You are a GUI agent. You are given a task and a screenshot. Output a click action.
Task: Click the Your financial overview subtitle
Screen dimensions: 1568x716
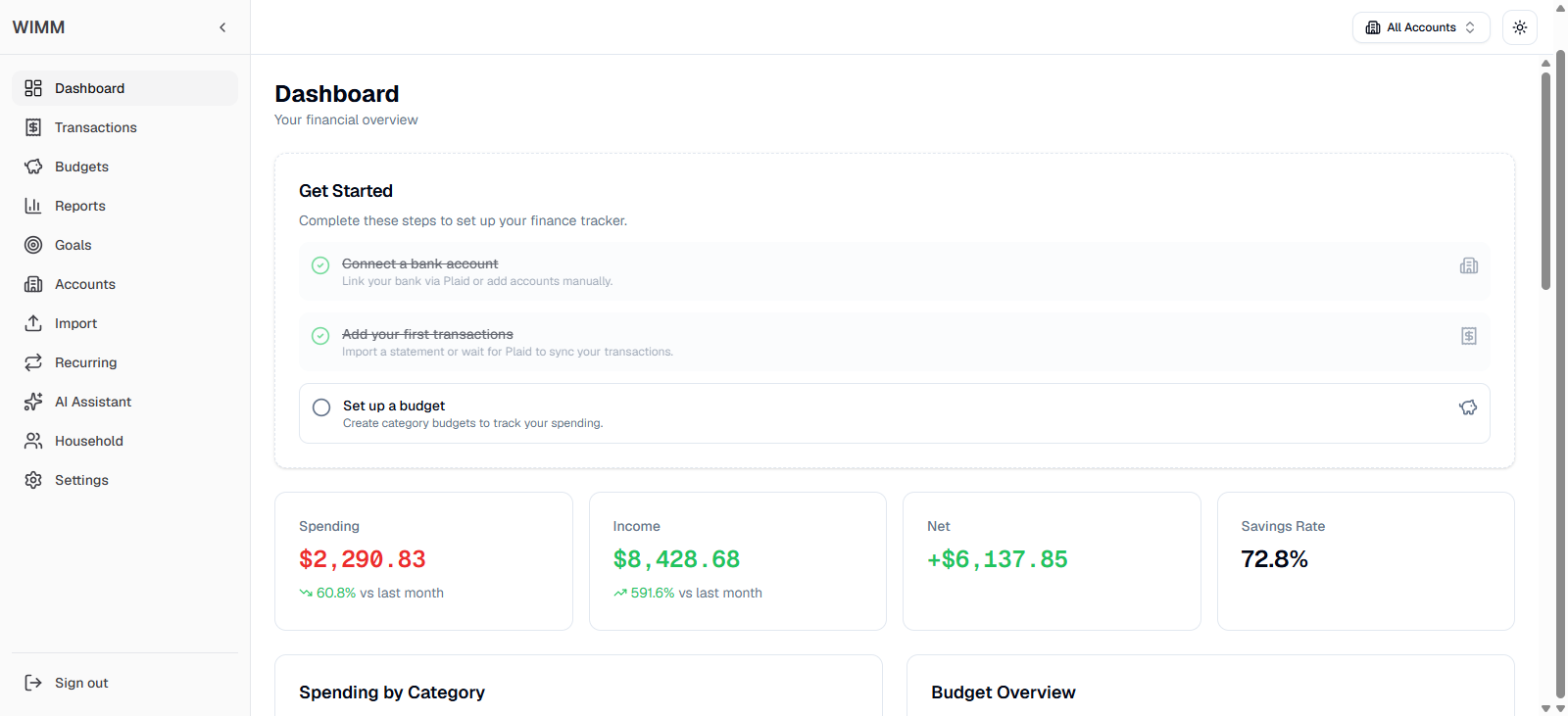346,119
